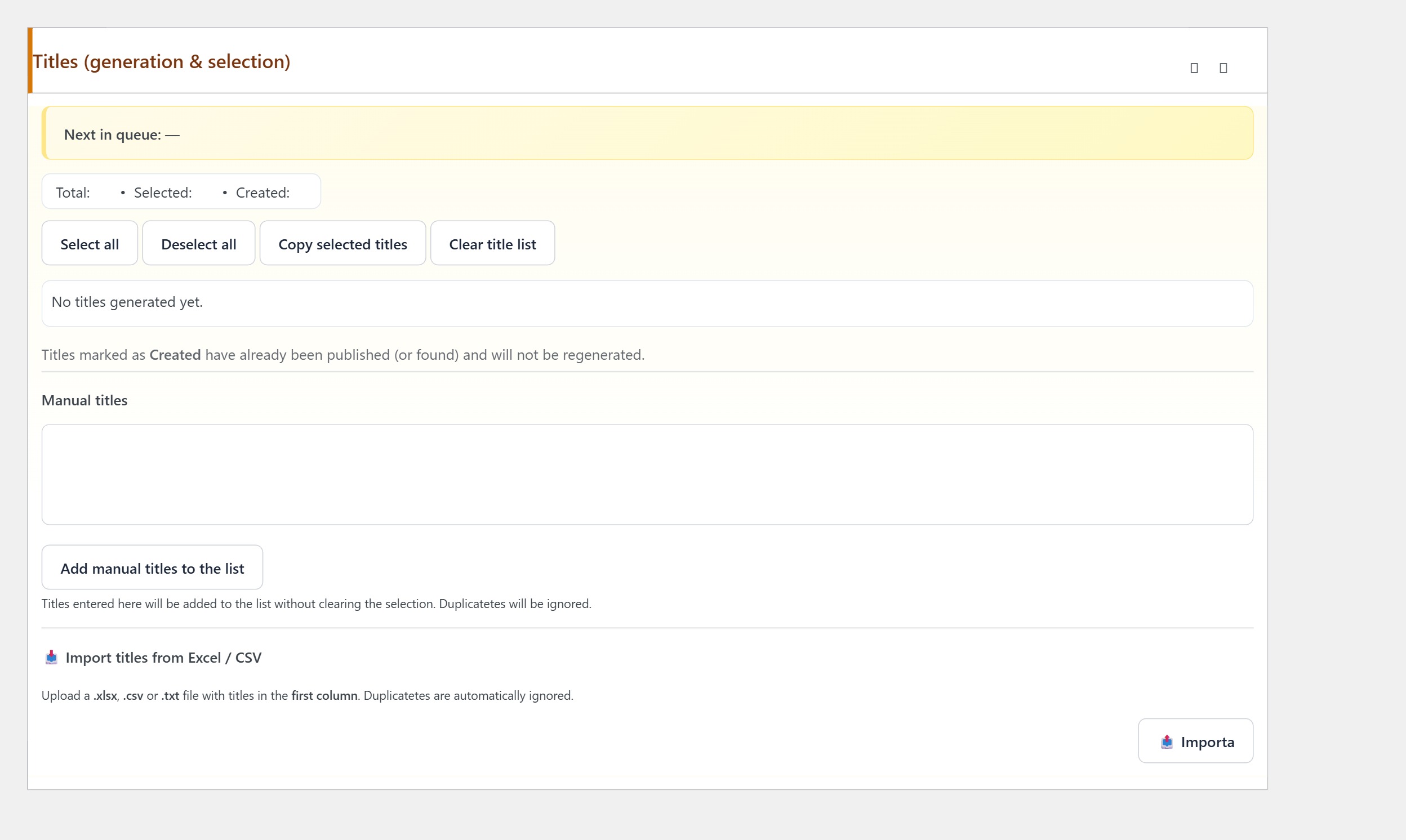Click the 'Titles marked as Created' note
Viewport: 1406px width, 840px height.
343,355
